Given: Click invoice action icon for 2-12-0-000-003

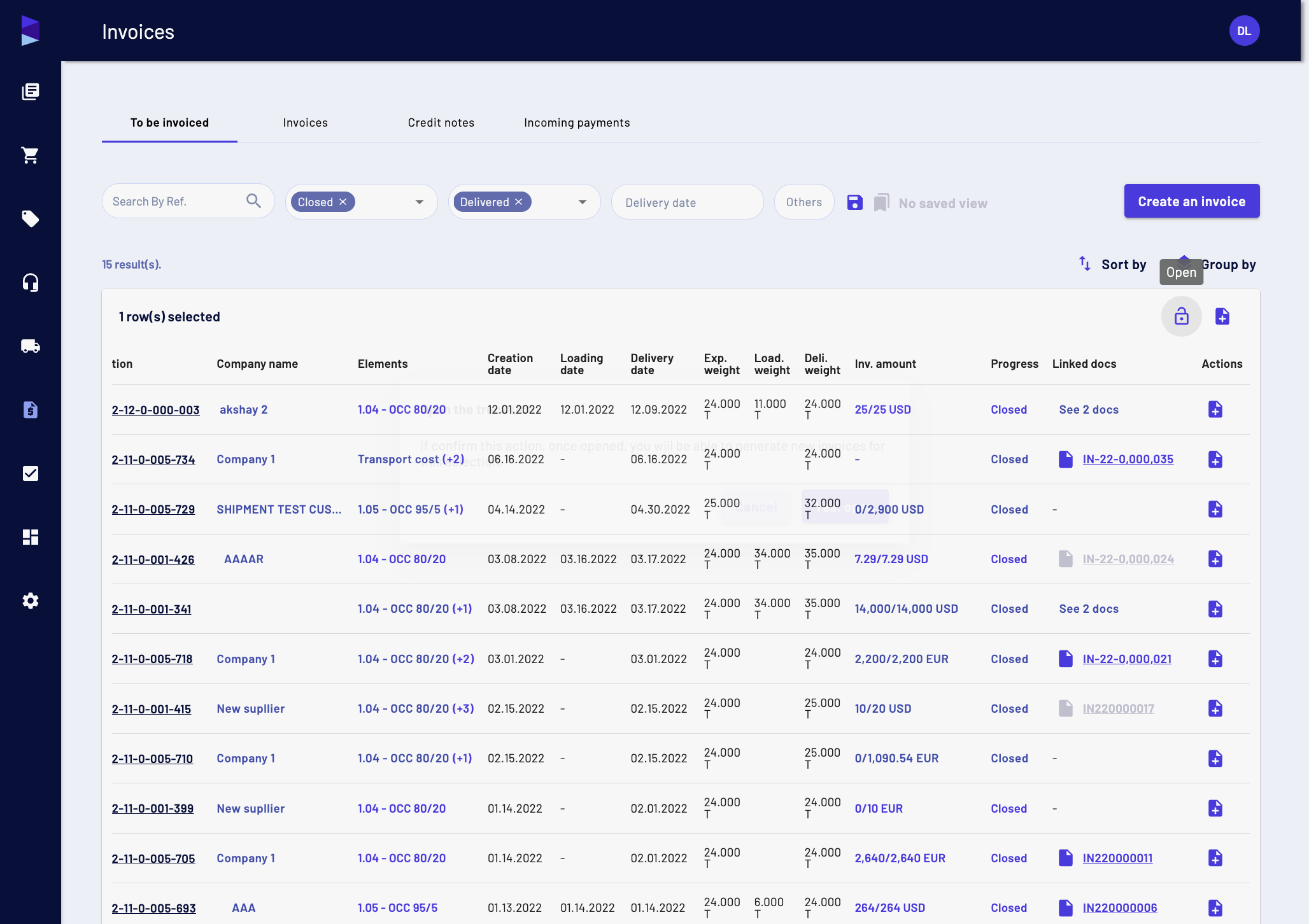Looking at the screenshot, I should (1215, 409).
